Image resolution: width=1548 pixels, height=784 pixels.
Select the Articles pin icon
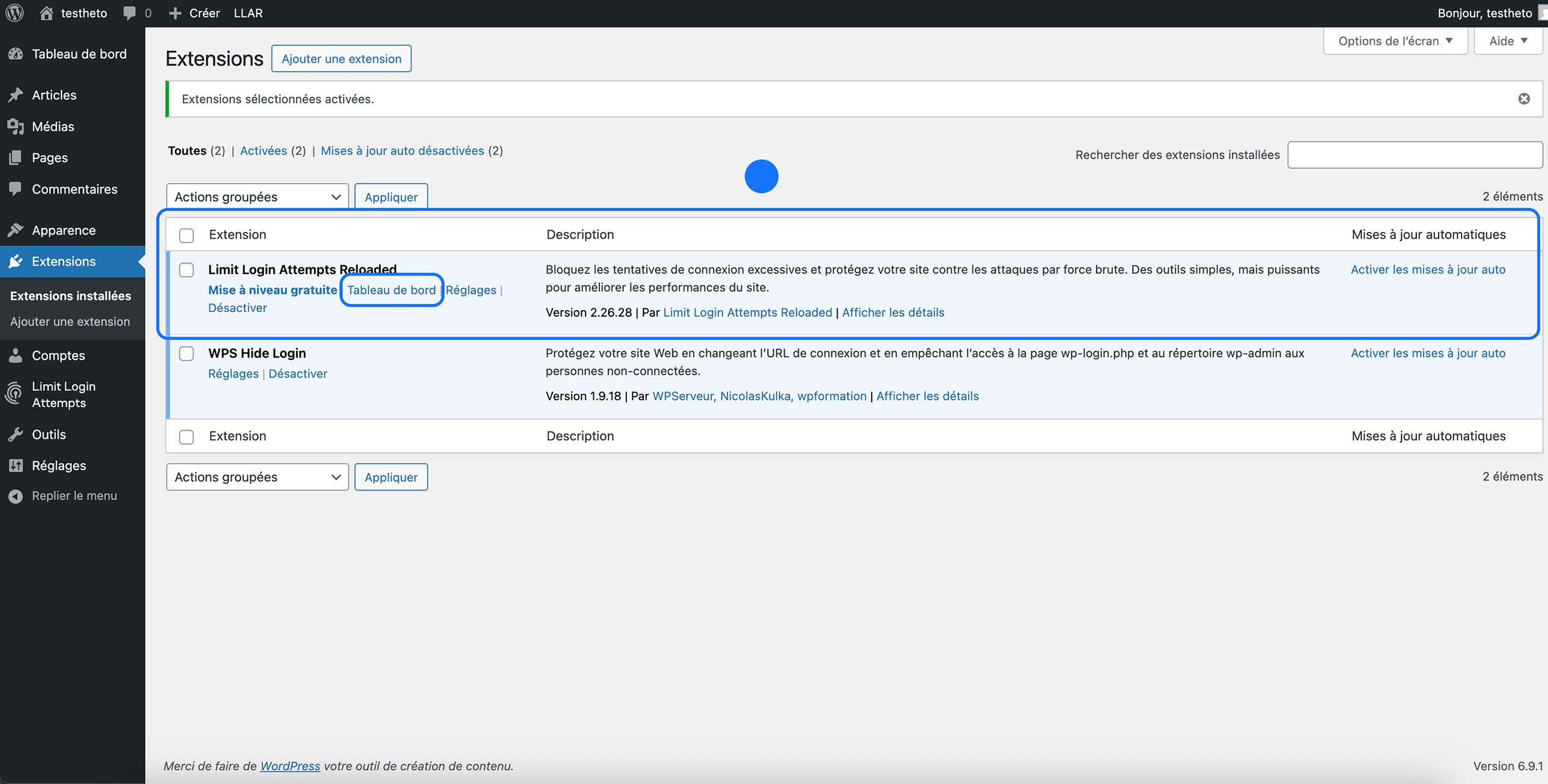[x=16, y=95]
